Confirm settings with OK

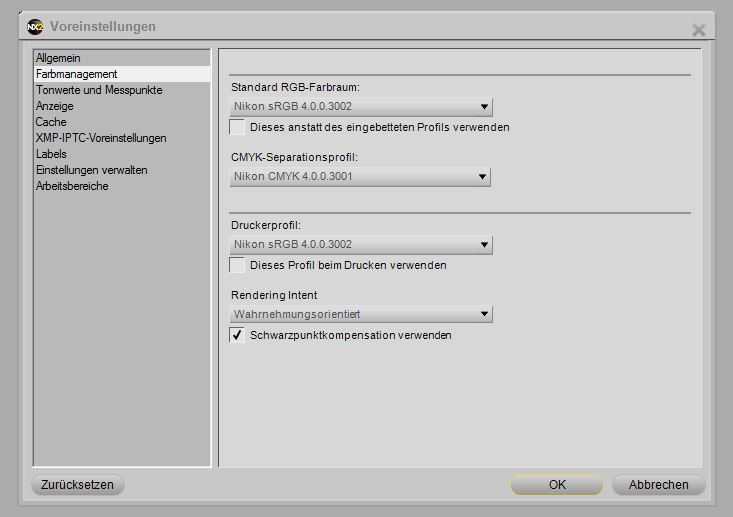point(557,485)
